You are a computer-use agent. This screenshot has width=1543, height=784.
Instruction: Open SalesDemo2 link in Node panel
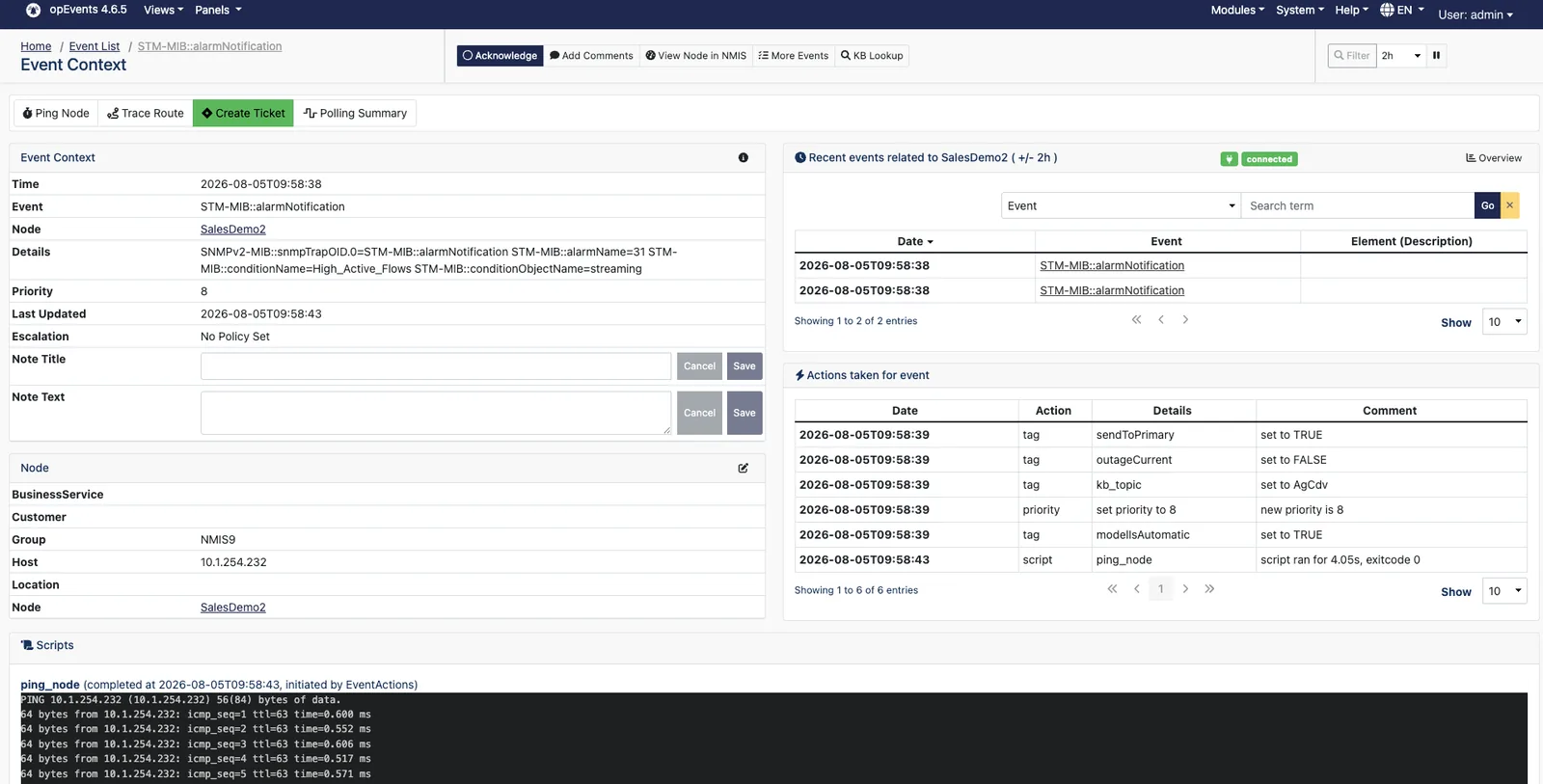click(232, 608)
